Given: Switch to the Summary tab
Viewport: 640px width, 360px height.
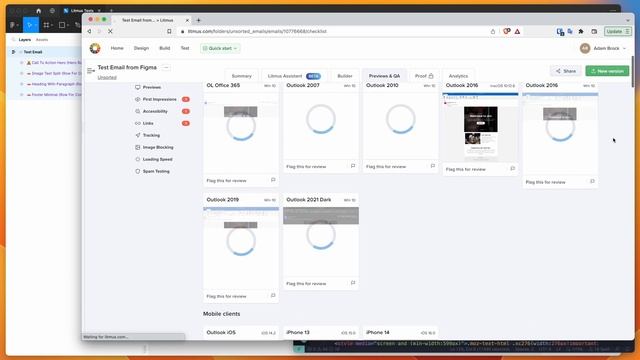Looking at the screenshot, I should (x=242, y=76).
